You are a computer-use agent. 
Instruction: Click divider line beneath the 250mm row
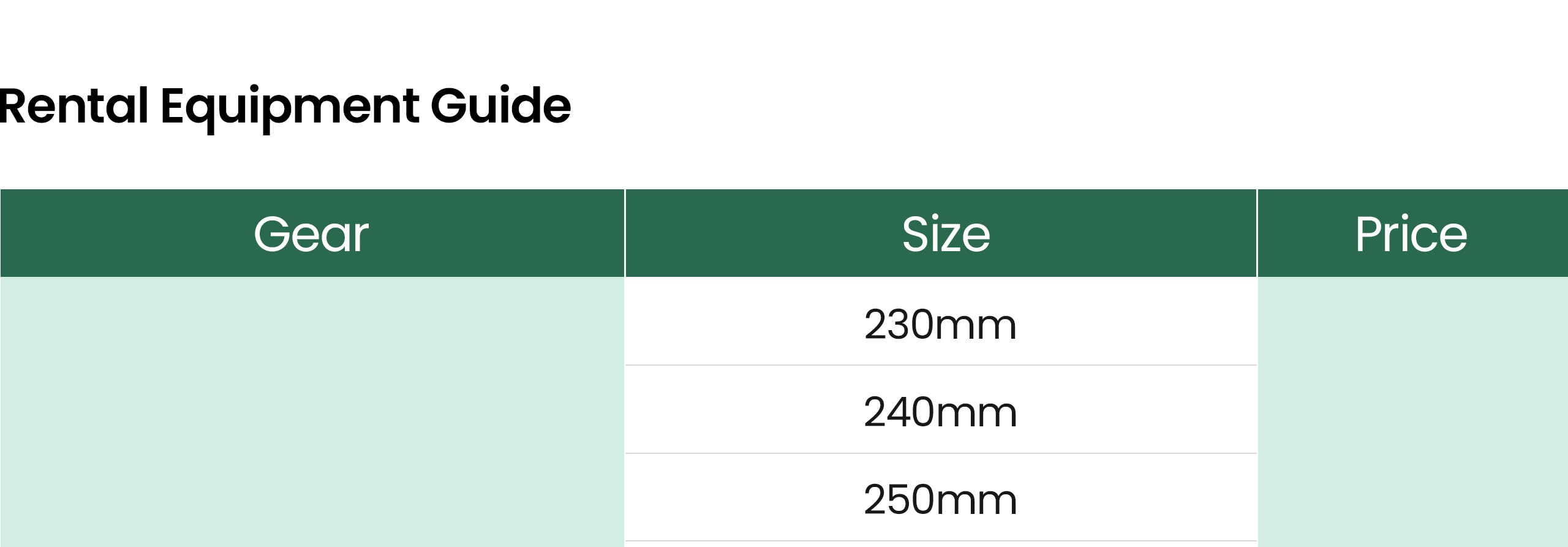(941, 541)
